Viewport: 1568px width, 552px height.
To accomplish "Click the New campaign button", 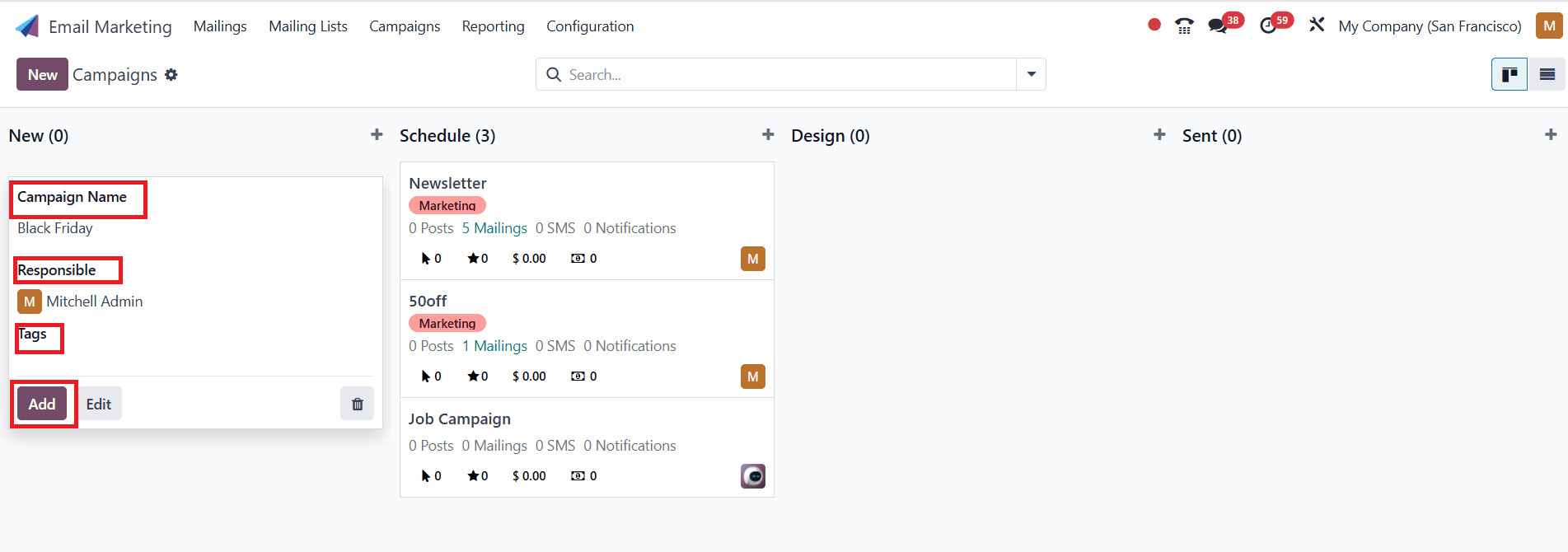I will (42, 74).
